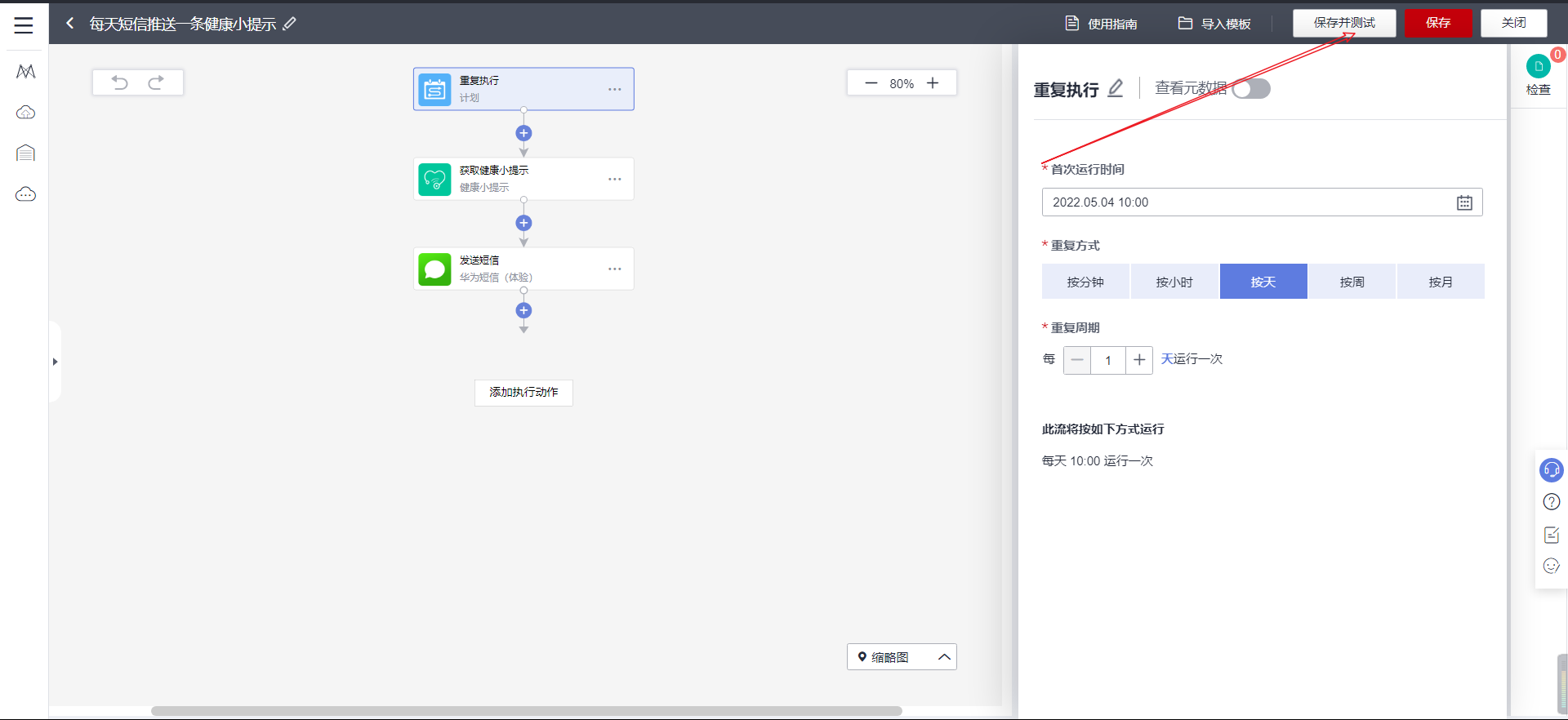Click the repeat period number field

(x=1108, y=360)
